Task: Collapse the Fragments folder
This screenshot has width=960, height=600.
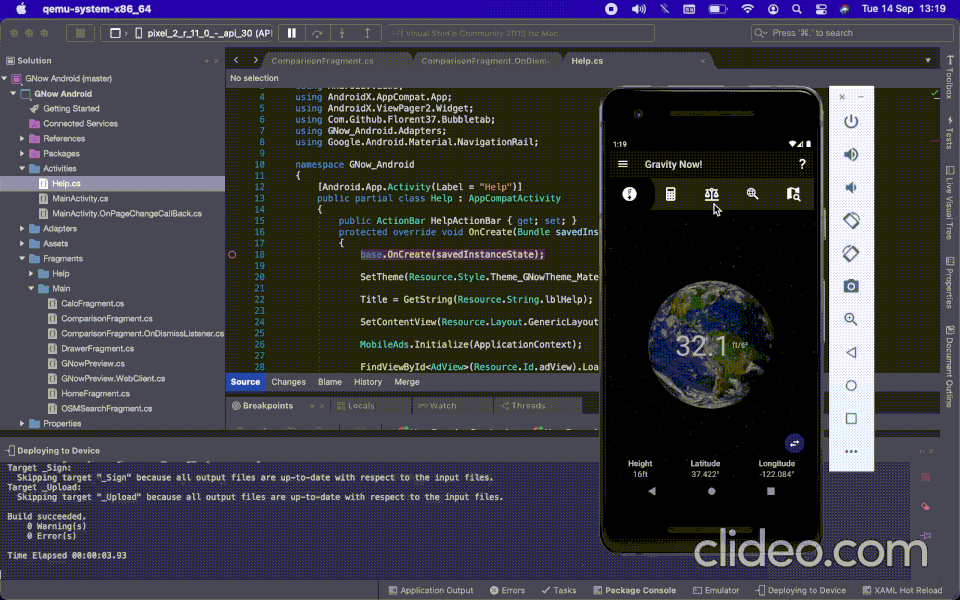Action: pos(22,258)
